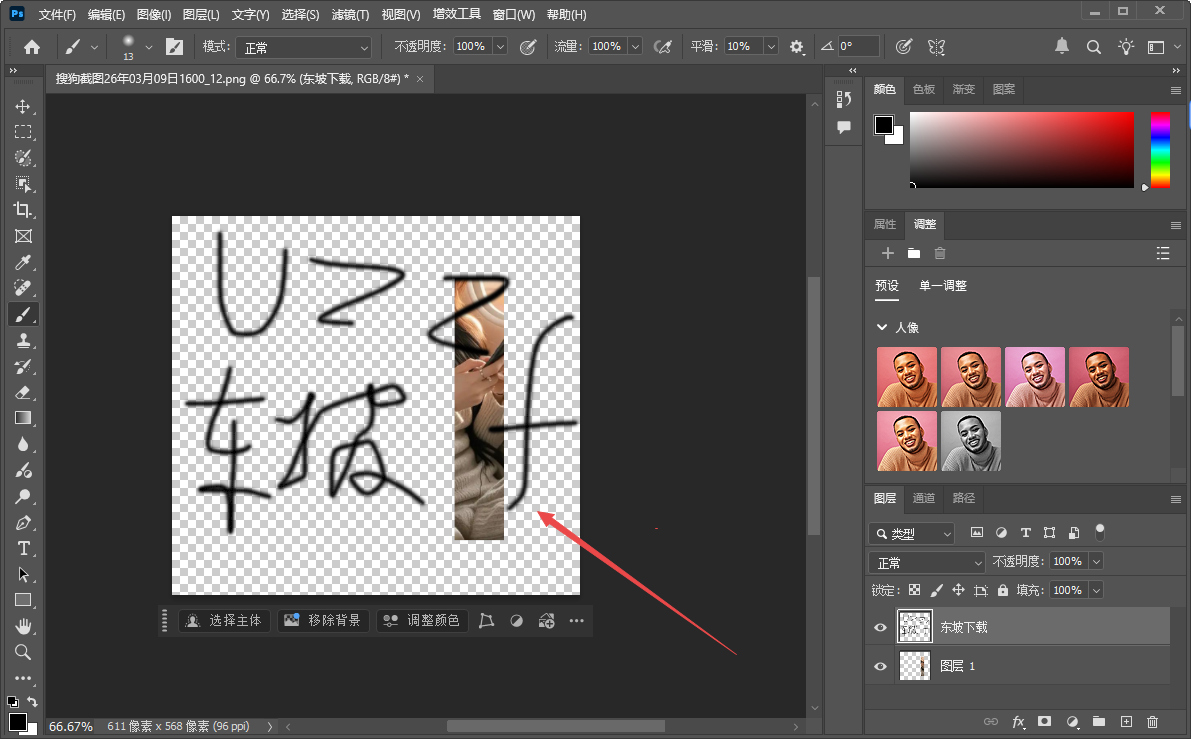Click the delete layer trash icon

pyautogui.click(x=1152, y=721)
